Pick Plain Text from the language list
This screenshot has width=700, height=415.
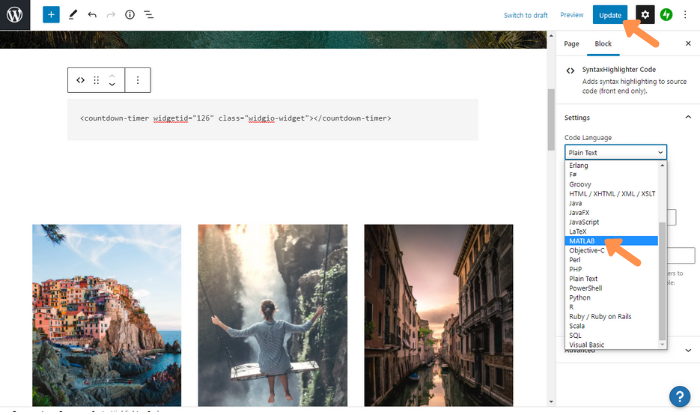pos(612,278)
